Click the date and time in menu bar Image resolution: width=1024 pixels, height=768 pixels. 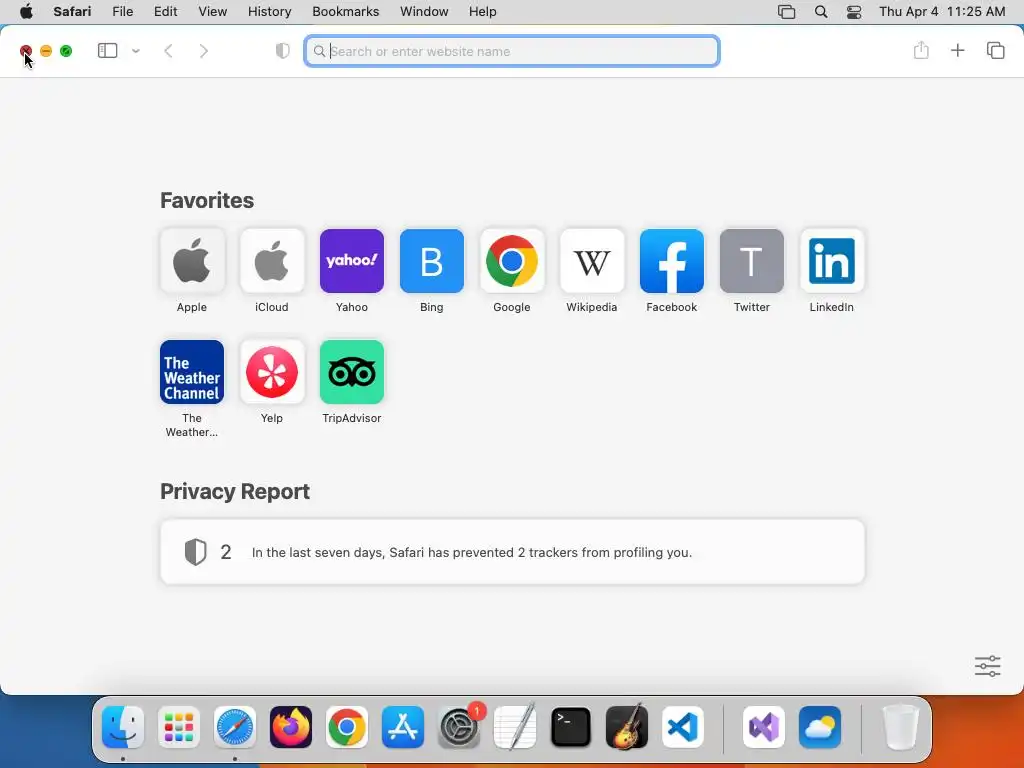click(942, 12)
